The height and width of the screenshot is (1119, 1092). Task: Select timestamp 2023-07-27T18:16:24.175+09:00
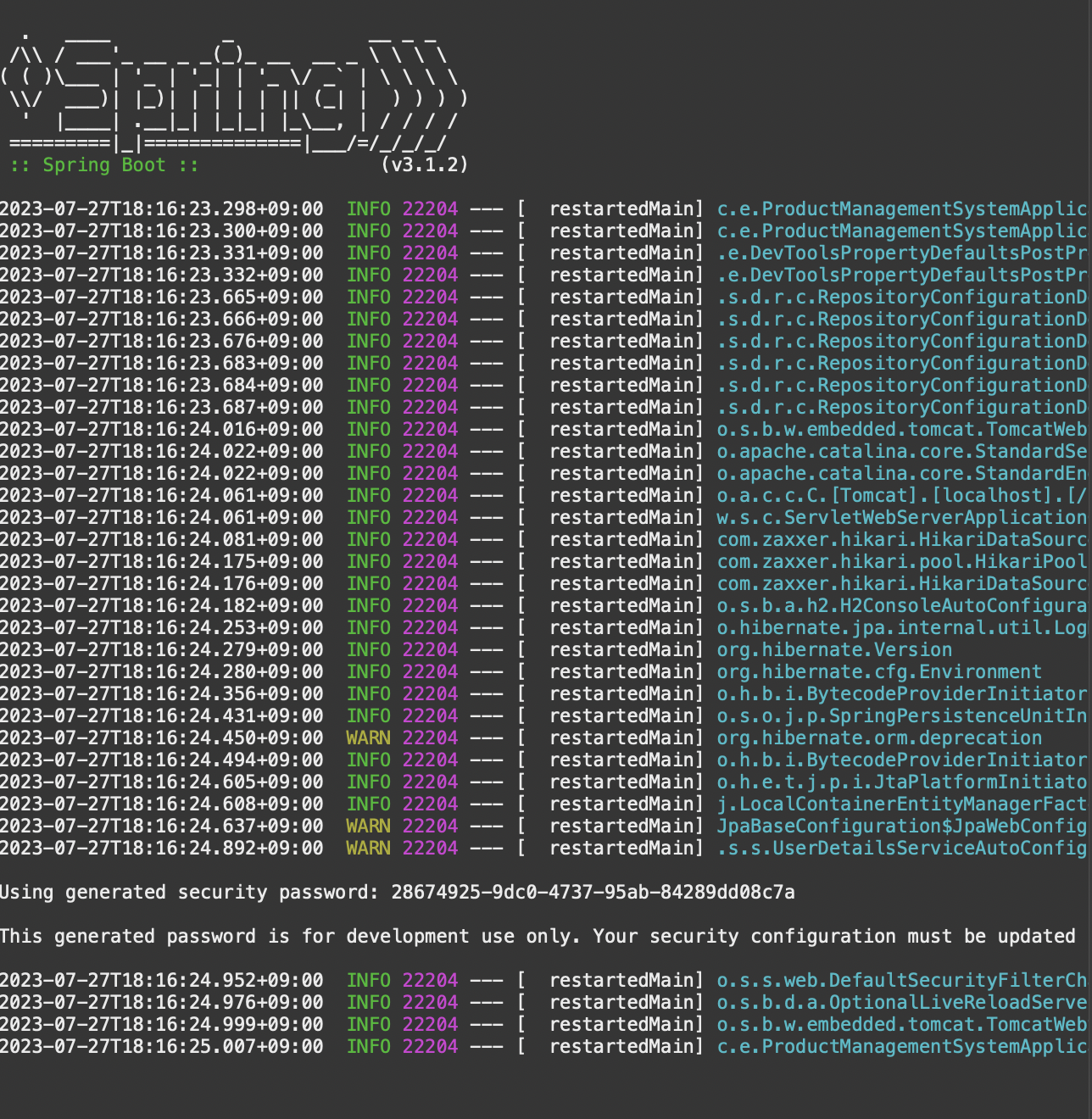pos(161,561)
